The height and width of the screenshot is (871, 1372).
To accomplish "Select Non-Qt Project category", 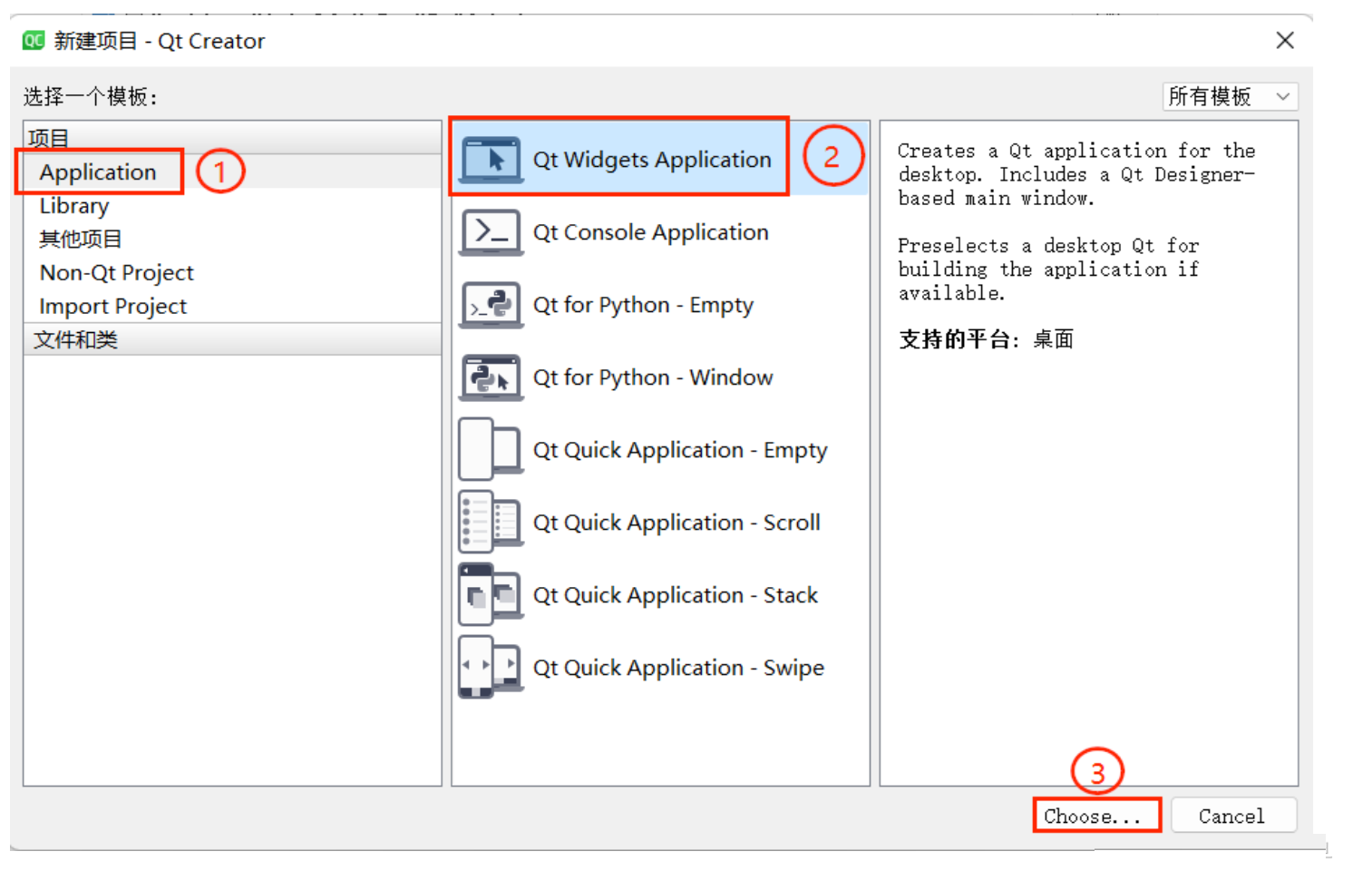I will coord(117,273).
